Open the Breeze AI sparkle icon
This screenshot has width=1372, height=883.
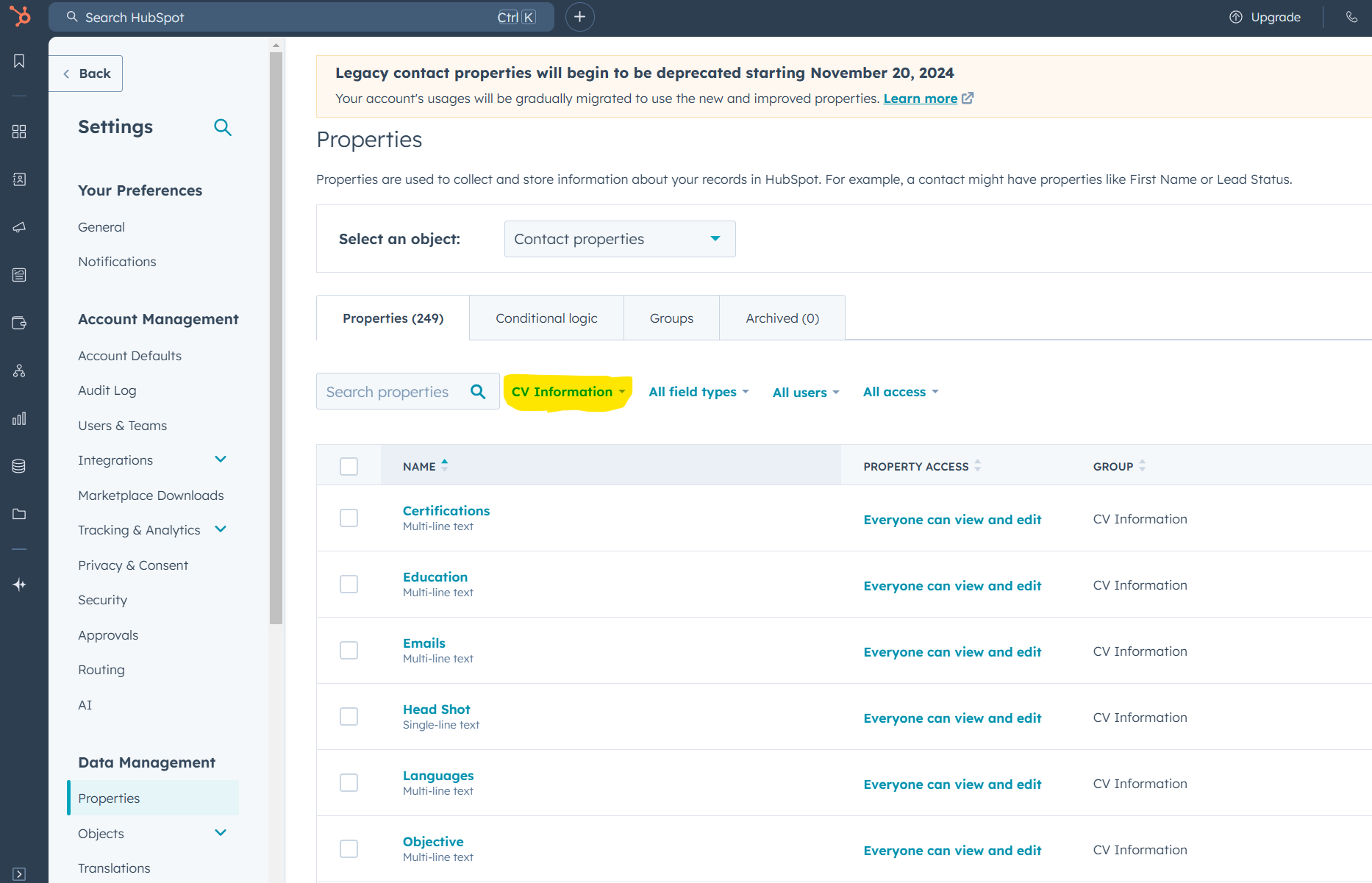click(19, 585)
